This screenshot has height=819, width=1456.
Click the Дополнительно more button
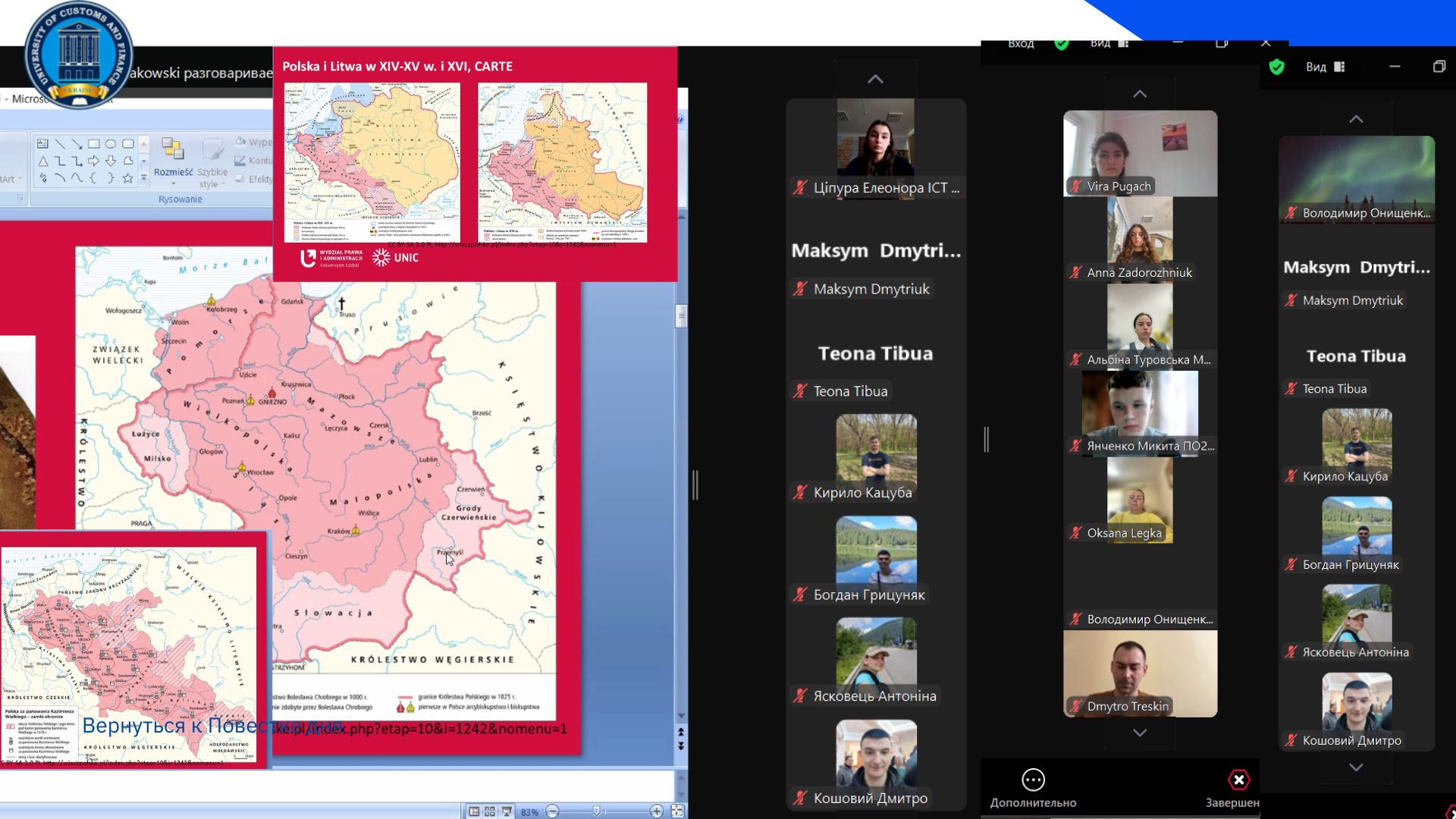pyautogui.click(x=1033, y=789)
